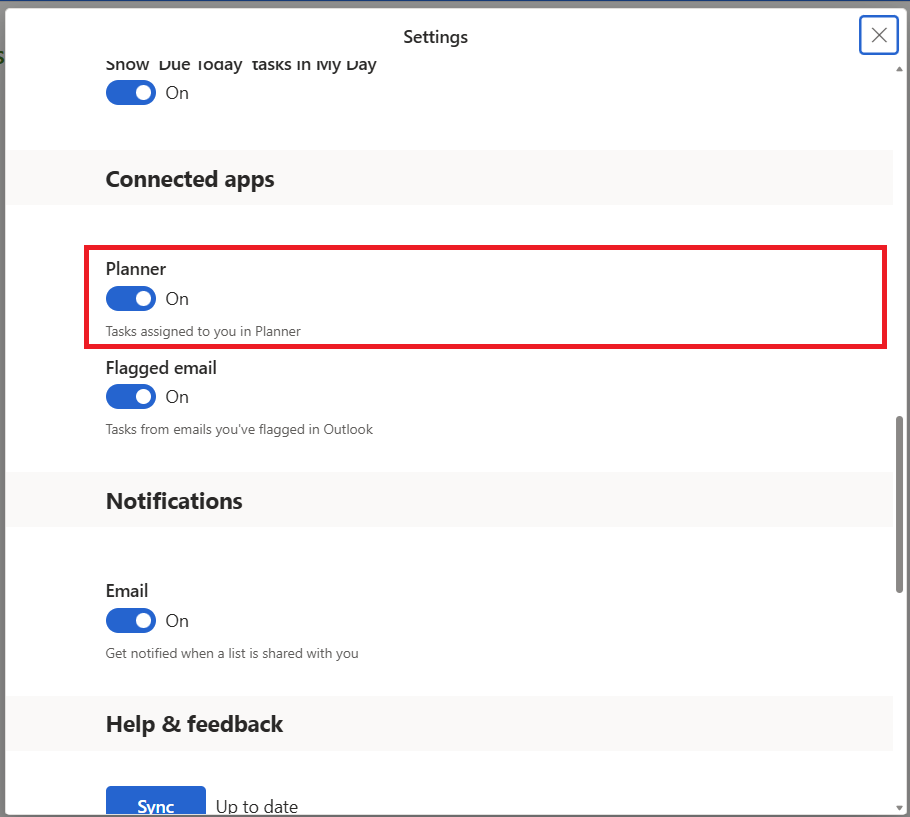This screenshot has height=817, width=910.
Task: Click the scrollbar down arrow
Action: tap(899, 807)
